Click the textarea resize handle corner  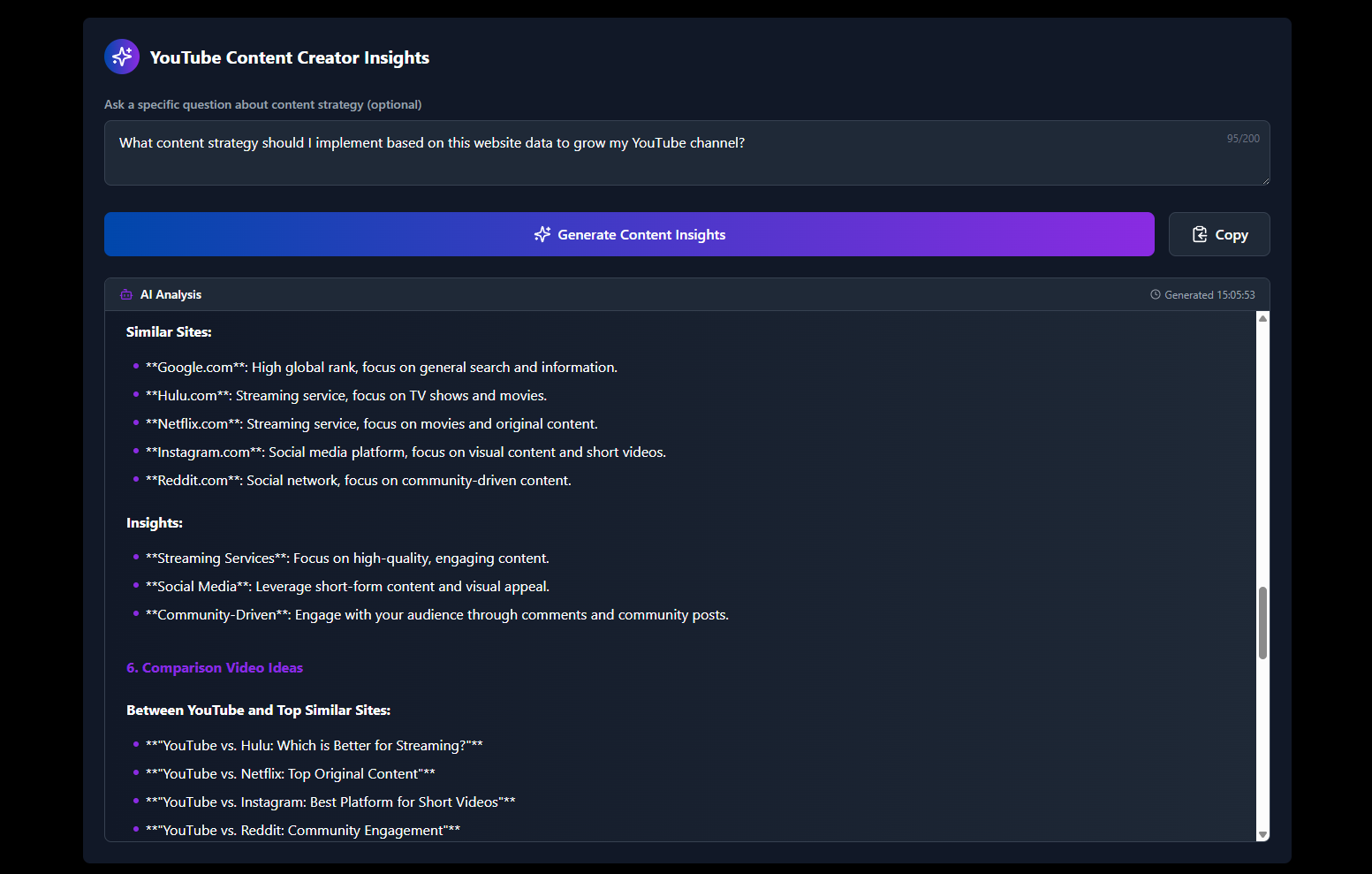pyautogui.click(x=1265, y=180)
